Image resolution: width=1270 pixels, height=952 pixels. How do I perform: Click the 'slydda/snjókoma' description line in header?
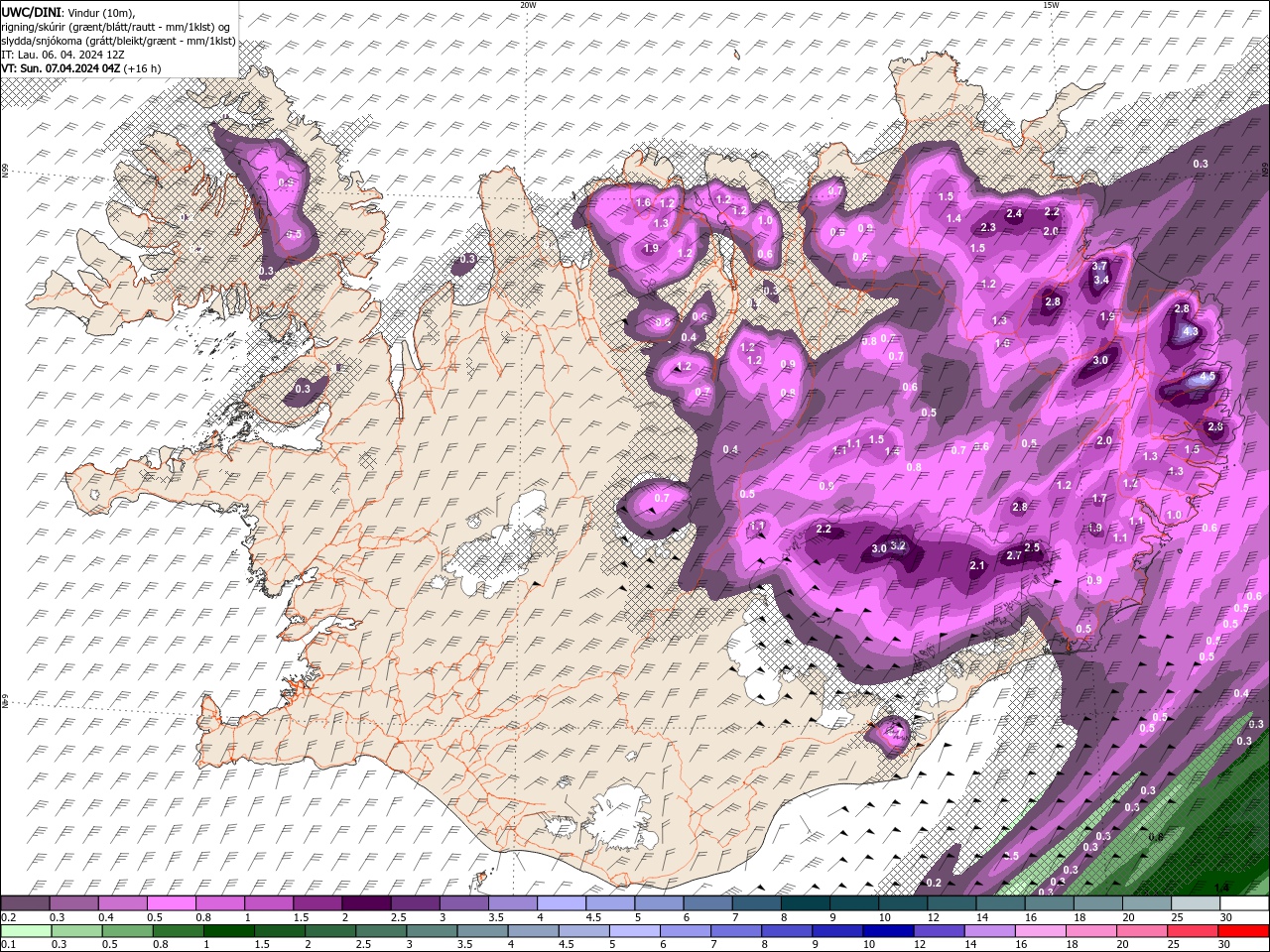pyautogui.click(x=118, y=41)
